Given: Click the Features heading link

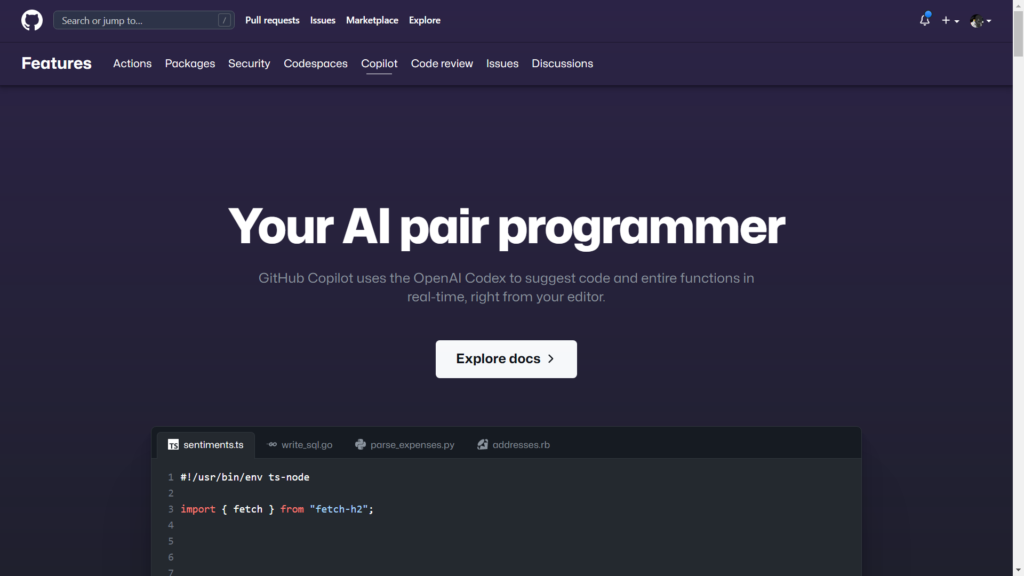Looking at the screenshot, I should [x=56, y=63].
